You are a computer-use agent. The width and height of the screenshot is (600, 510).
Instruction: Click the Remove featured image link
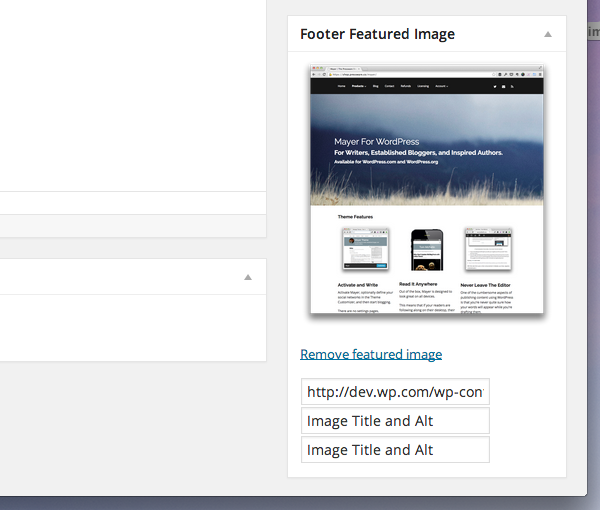click(x=371, y=354)
